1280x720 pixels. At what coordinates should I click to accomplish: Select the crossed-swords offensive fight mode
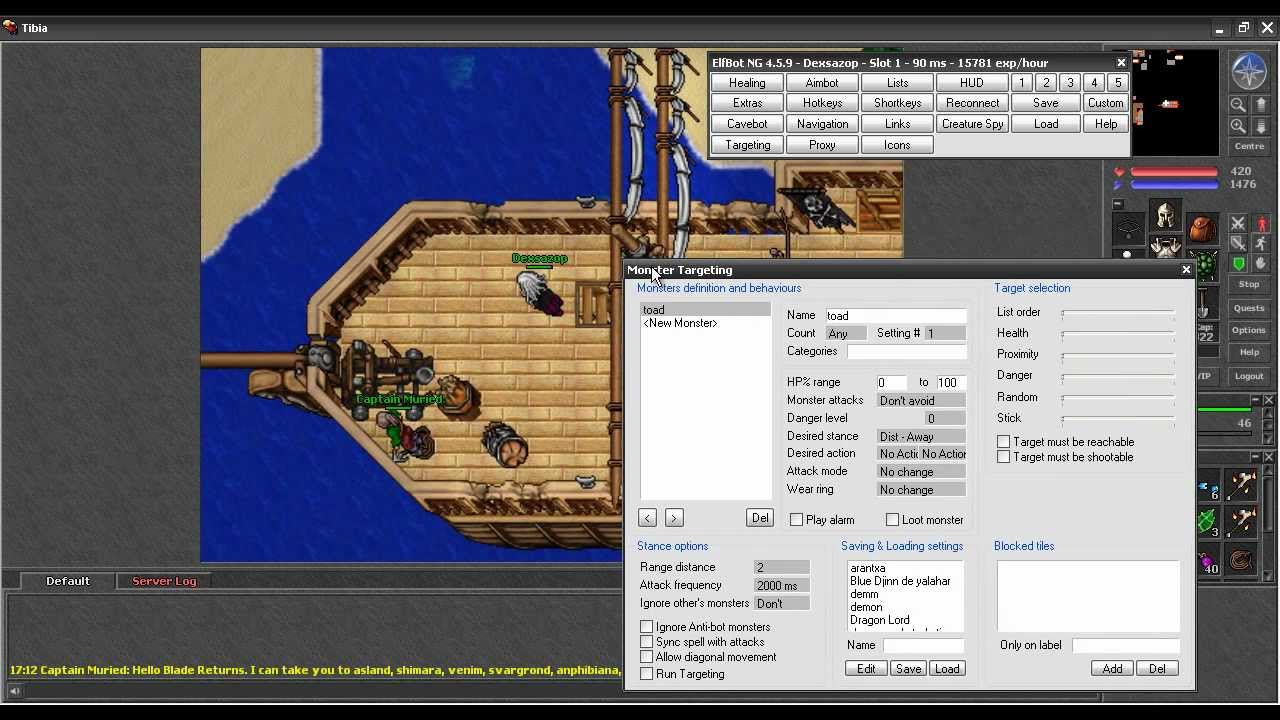1238,224
